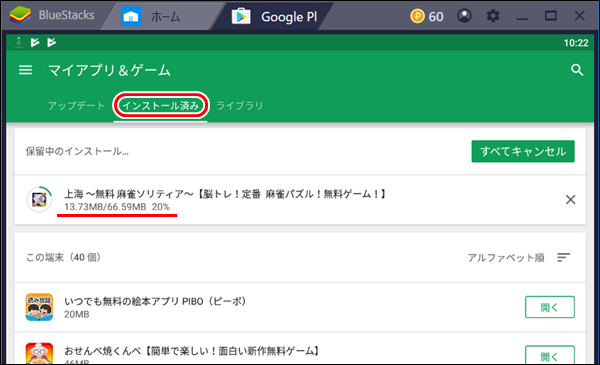
Task: Click the first Play Store notification icon
Action: pyautogui.click(x=35, y=42)
